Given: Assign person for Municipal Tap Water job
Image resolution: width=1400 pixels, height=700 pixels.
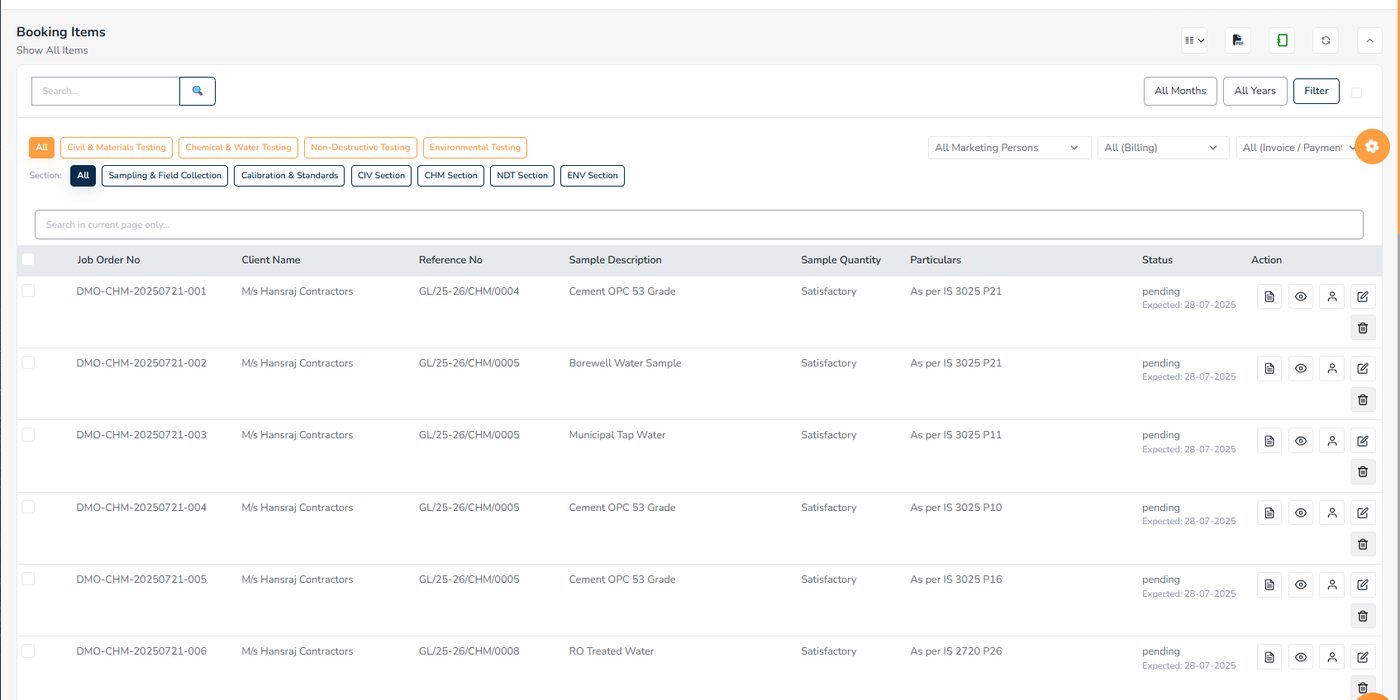Looking at the screenshot, I should click(x=1332, y=441).
